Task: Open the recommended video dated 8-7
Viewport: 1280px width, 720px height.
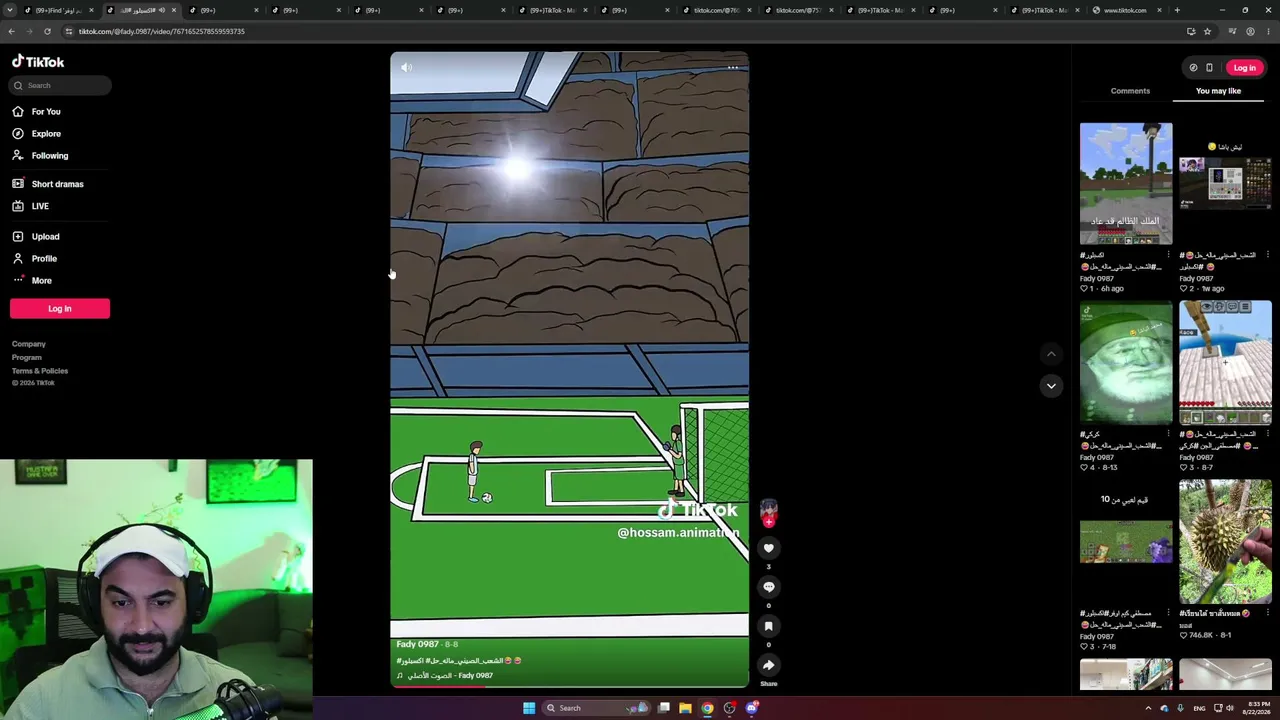Action: [x=1225, y=363]
